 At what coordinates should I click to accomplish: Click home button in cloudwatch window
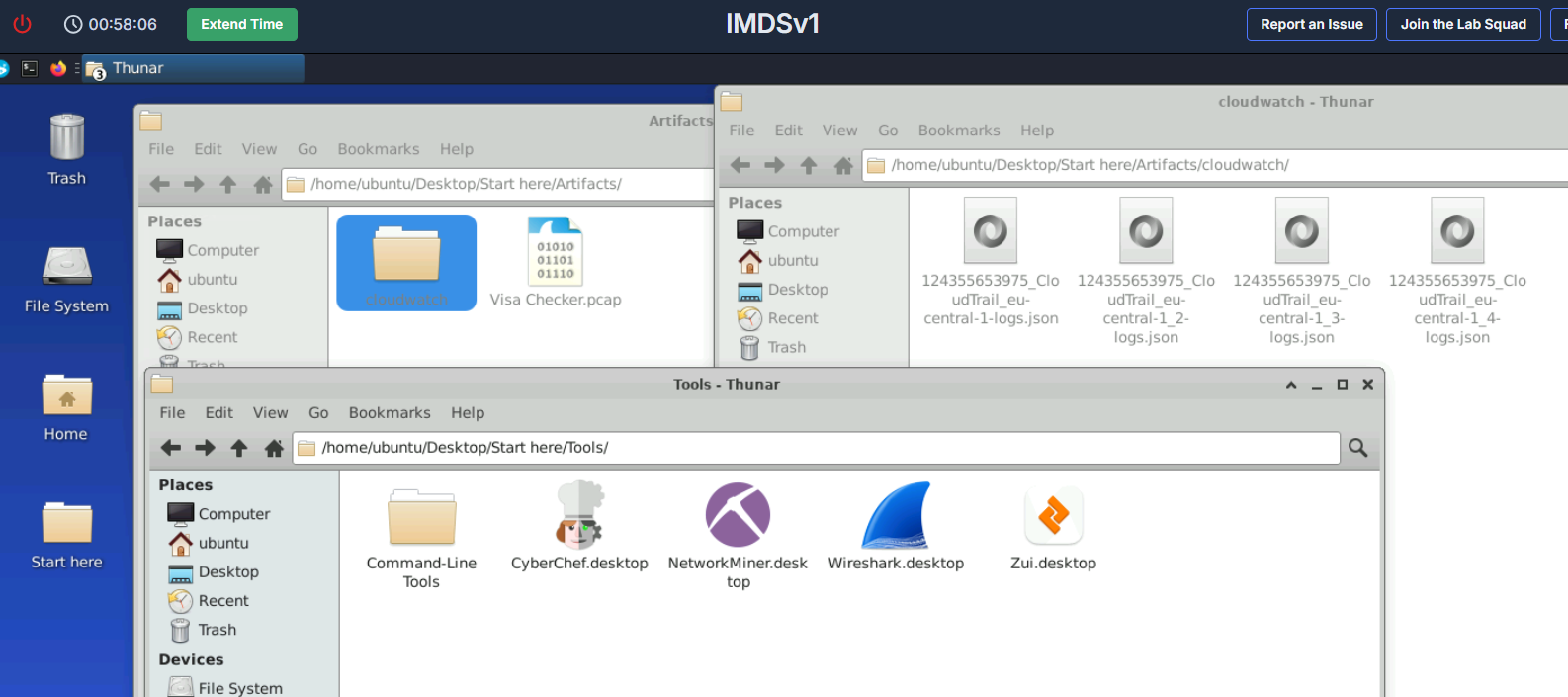click(843, 165)
